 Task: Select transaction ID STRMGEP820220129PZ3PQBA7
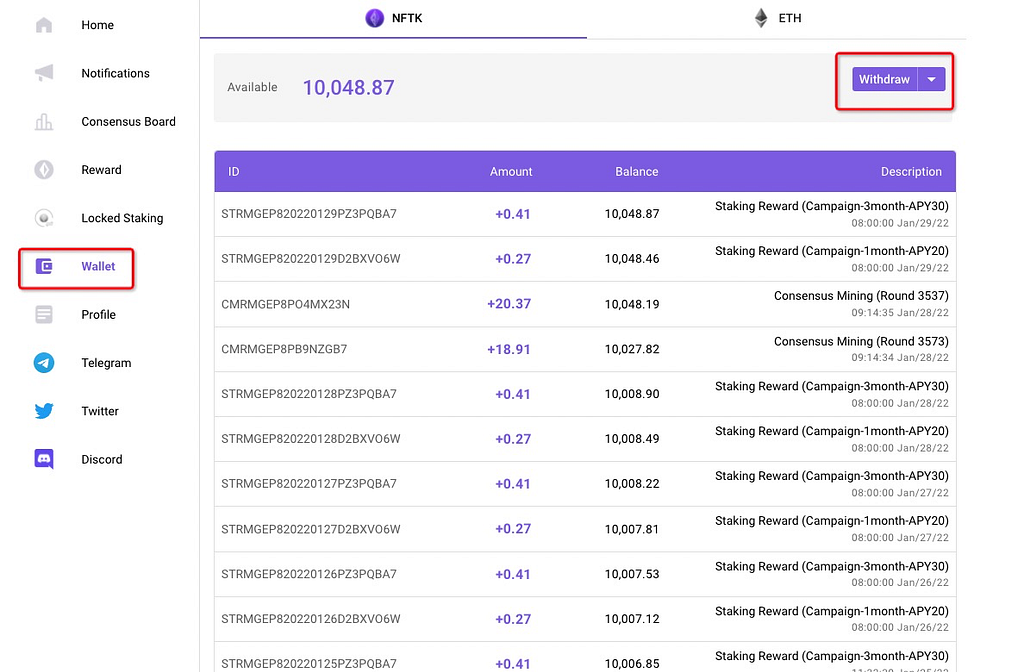coord(309,214)
